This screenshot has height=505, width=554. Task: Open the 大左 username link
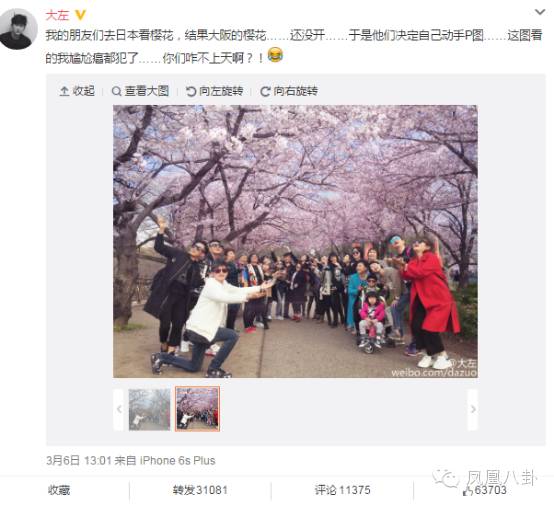pyautogui.click(x=57, y=15)
